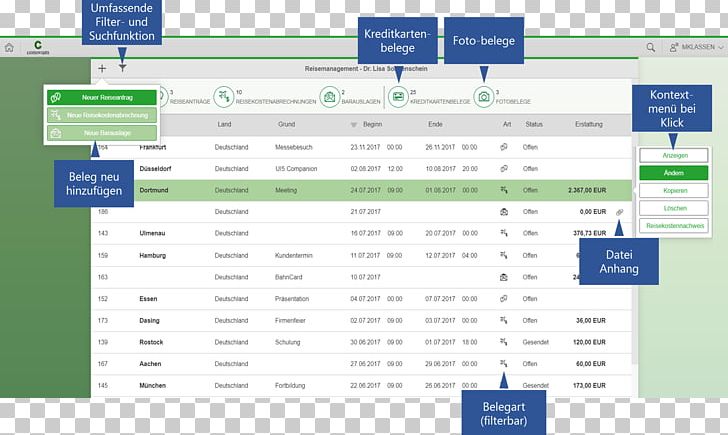Select Neue Barauslage from add menu
Viewport: 728px width, 435px height.
(x=101, y=132)
